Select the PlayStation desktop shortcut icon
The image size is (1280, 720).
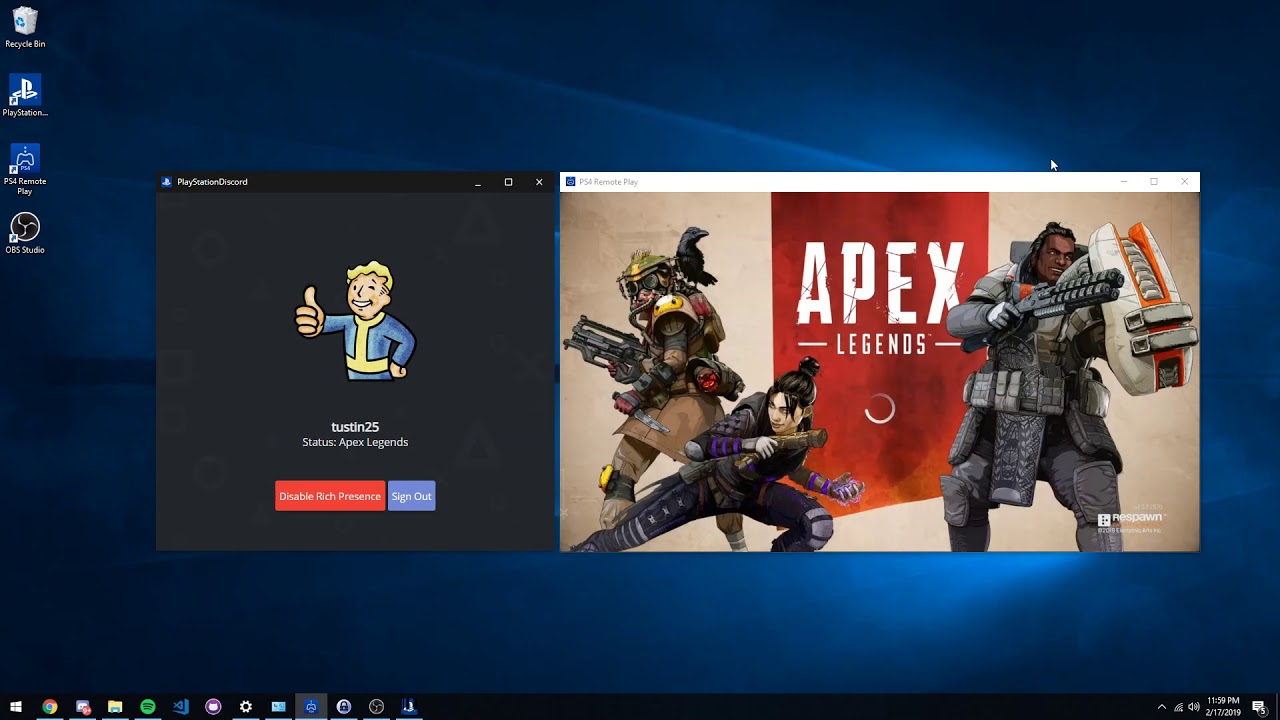pos(25,96)
